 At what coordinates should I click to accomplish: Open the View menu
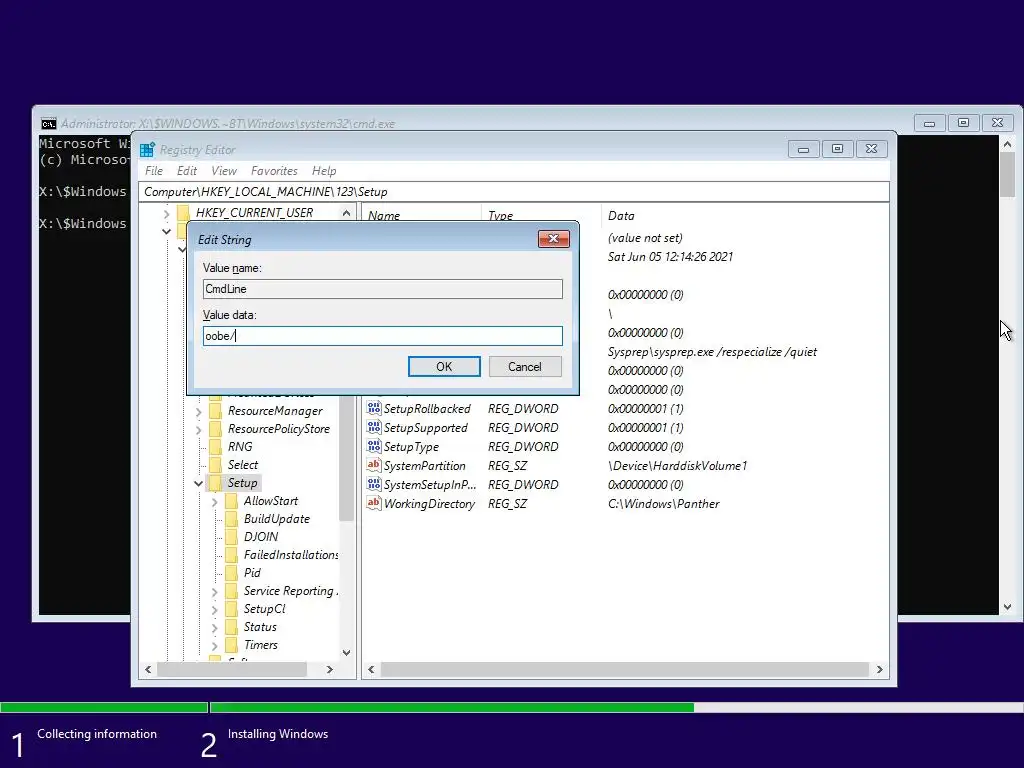click(224, 170)
